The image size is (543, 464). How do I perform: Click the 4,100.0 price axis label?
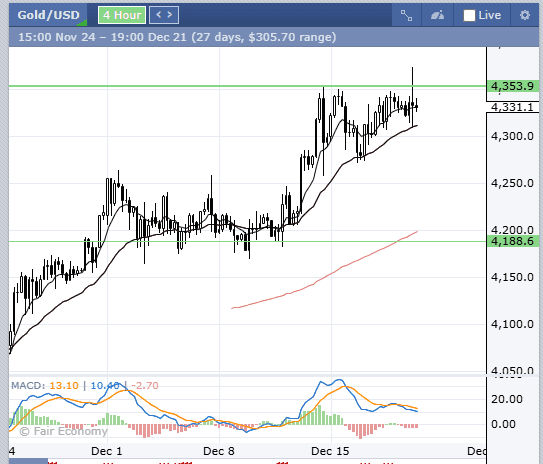512,324
